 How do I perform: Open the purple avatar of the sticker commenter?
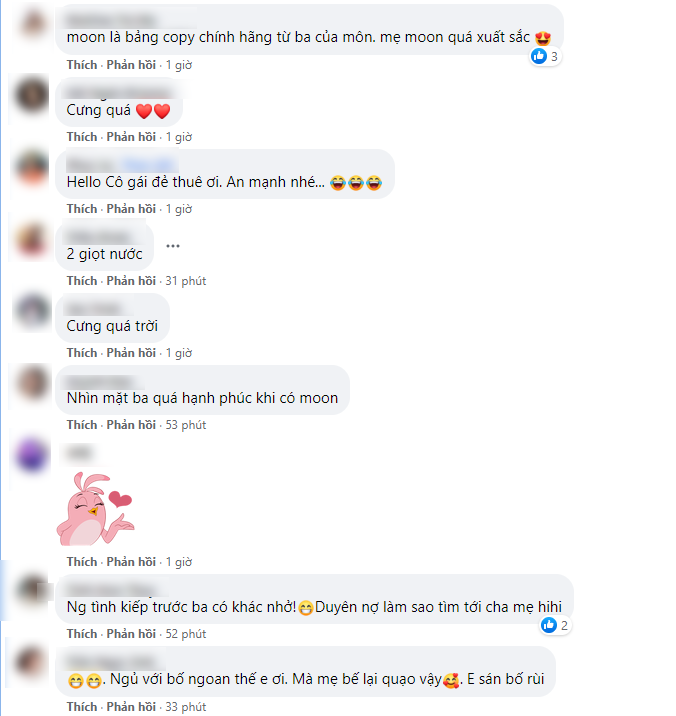(32, 455)
